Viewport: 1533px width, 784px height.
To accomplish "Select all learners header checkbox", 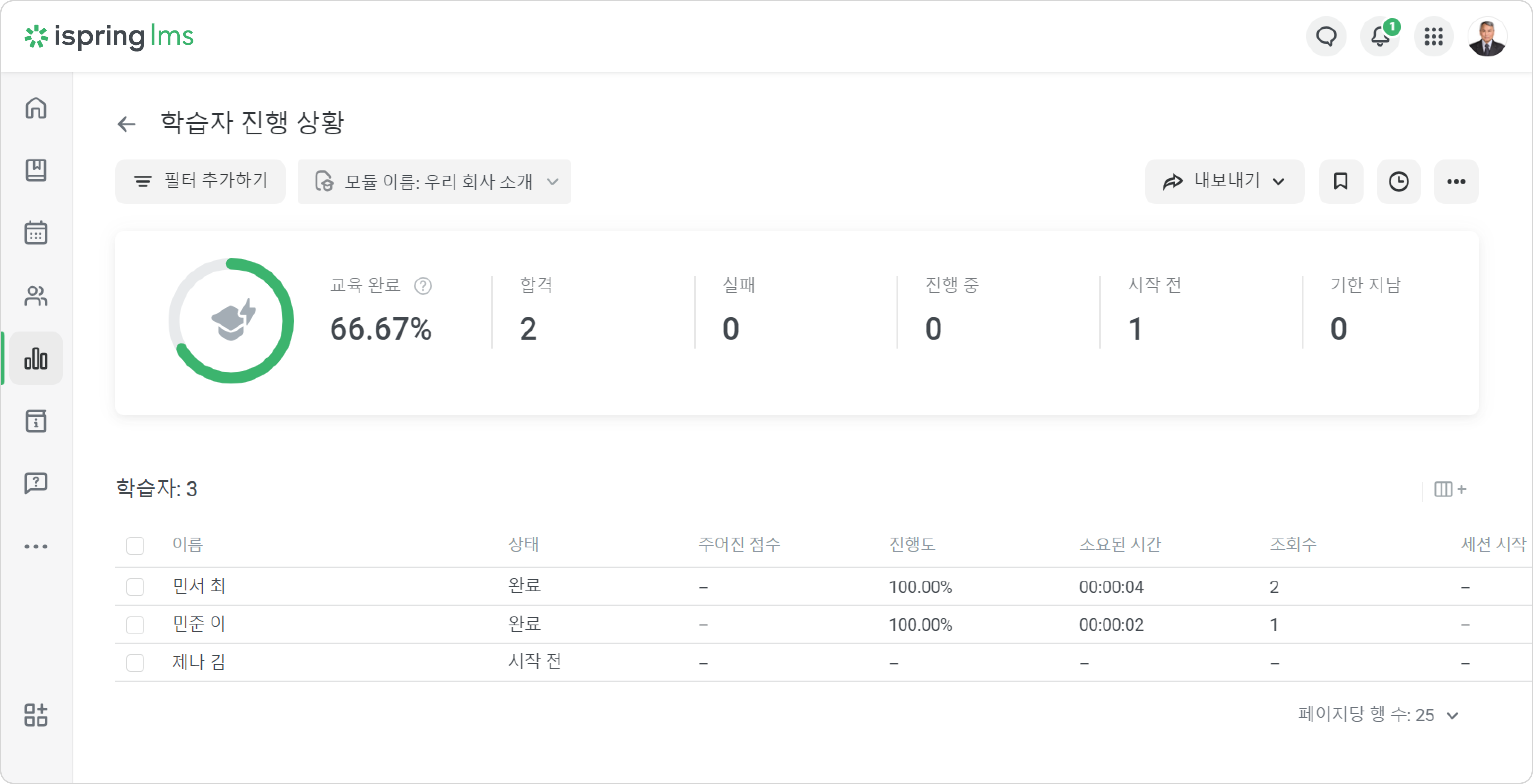I will pos(135,545).
